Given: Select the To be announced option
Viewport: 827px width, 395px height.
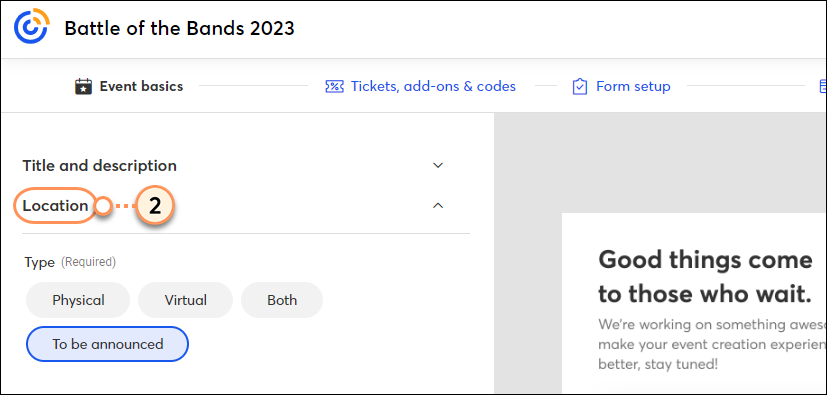Looking at the screenshot, I should coord(107,344).
